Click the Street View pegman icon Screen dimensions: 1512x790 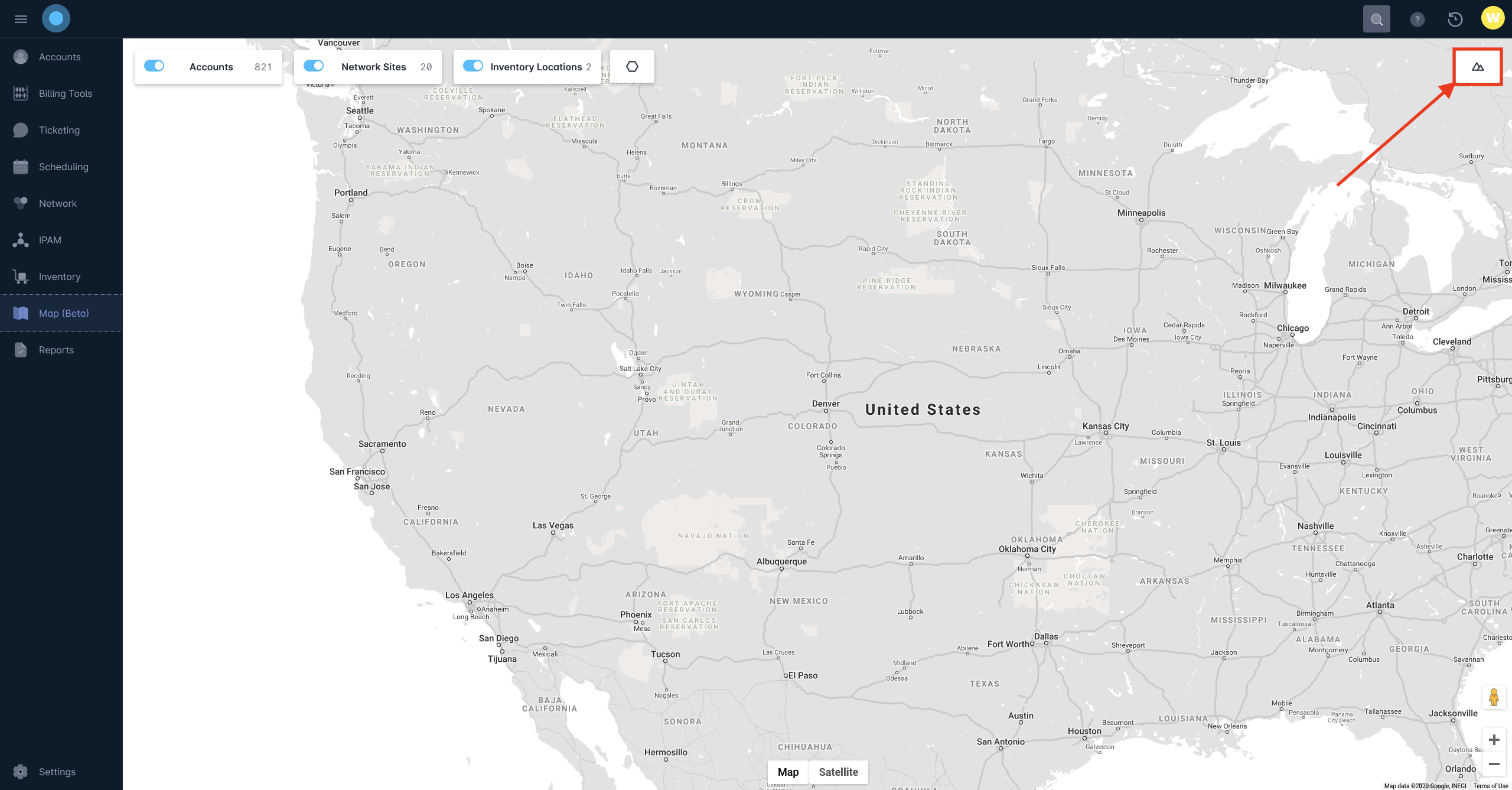[1494, 698]
